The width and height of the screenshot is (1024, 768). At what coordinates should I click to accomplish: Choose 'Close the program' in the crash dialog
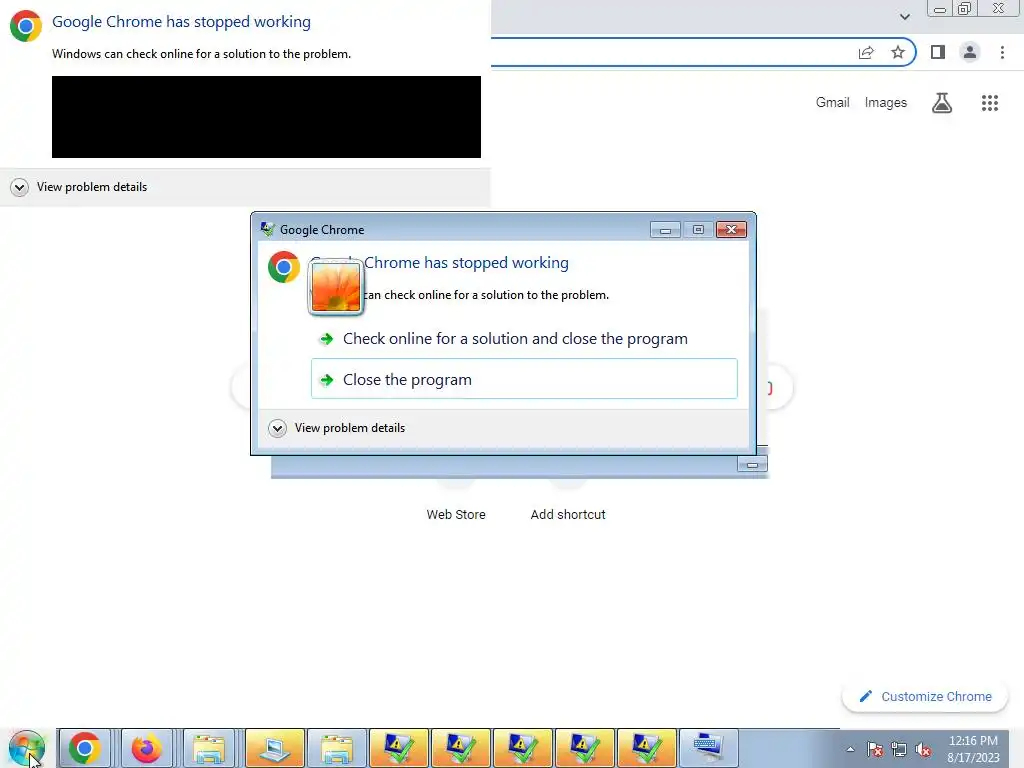524,379
